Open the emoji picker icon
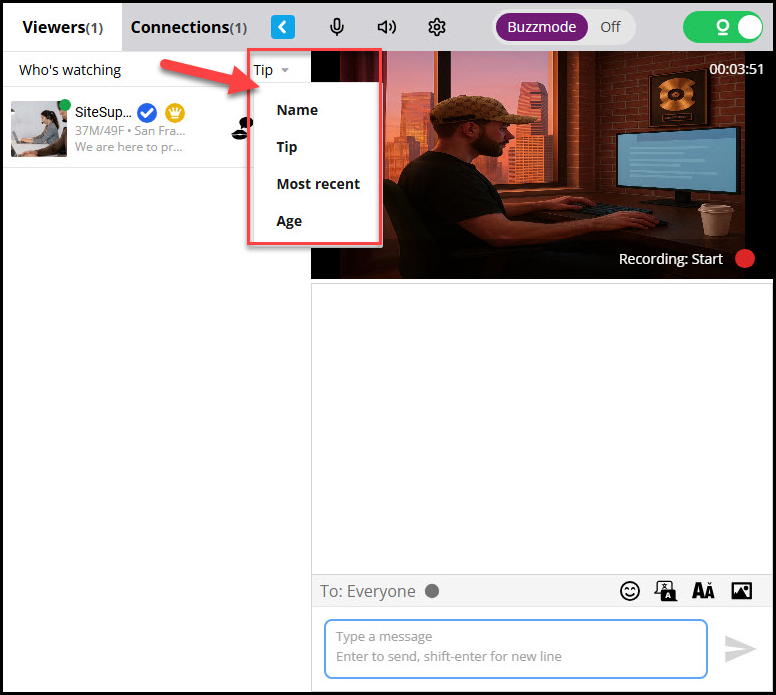 (x=630, y=591)
